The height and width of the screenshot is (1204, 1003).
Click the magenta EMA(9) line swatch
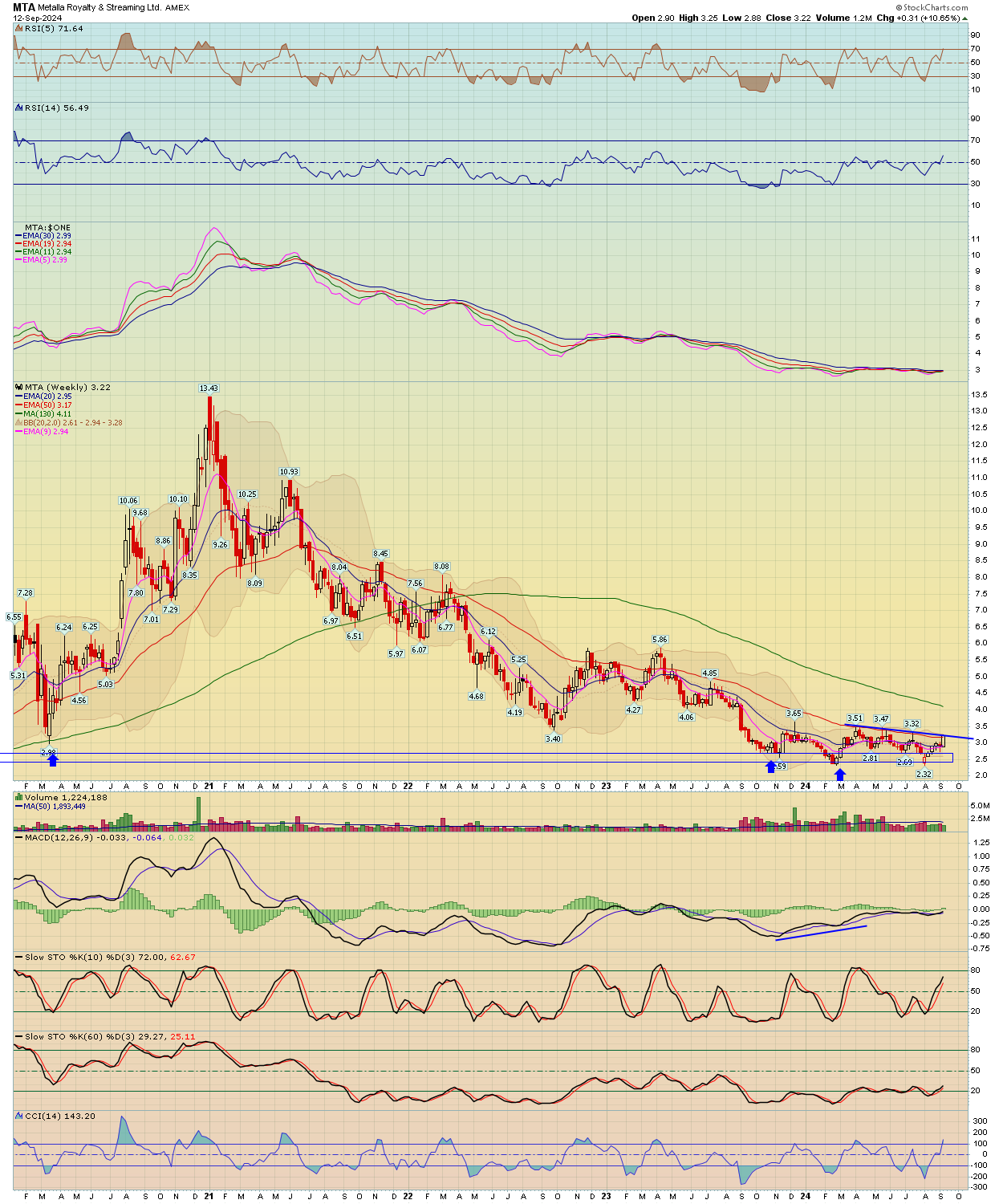pos(18,432)
